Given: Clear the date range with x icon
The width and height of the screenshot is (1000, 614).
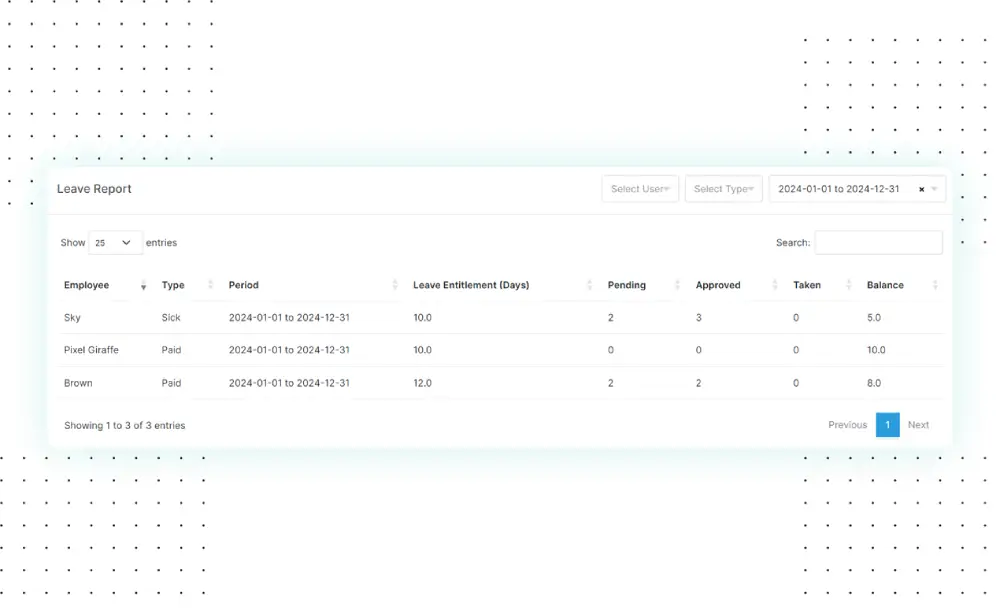Looking at the screenshot, I should (921, 189).
